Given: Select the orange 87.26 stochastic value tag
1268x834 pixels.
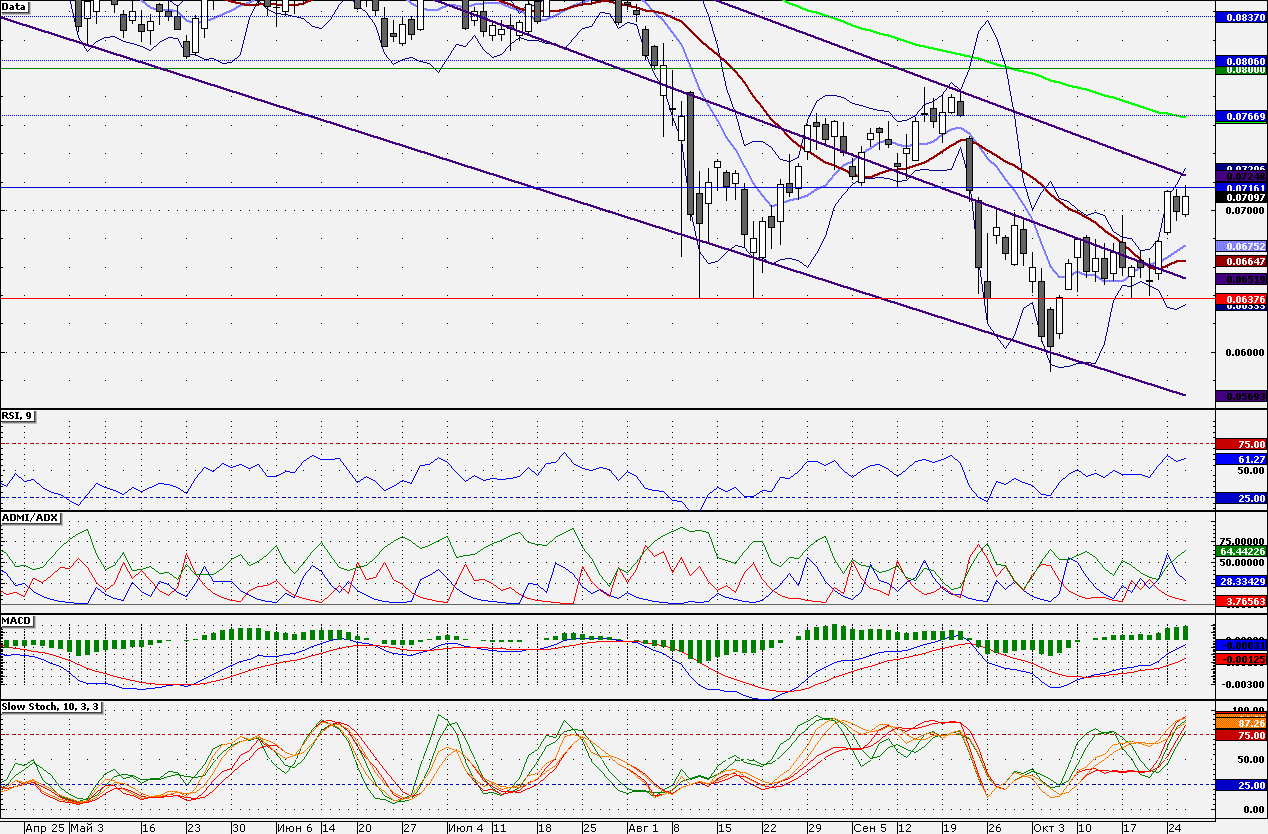Looking at the screenshot, I should tap(1240, 723).
